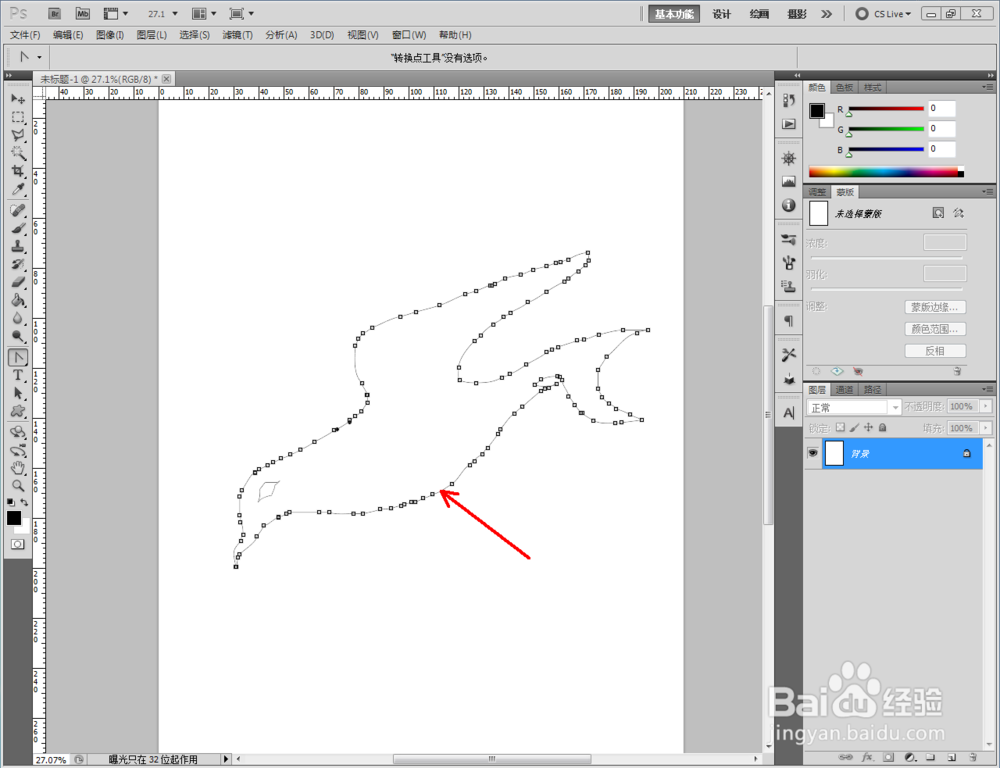Select the Paint Bucket tool
Image resolution: width=1000 pixels, height=768 pixels.
[x=18, y=300]
